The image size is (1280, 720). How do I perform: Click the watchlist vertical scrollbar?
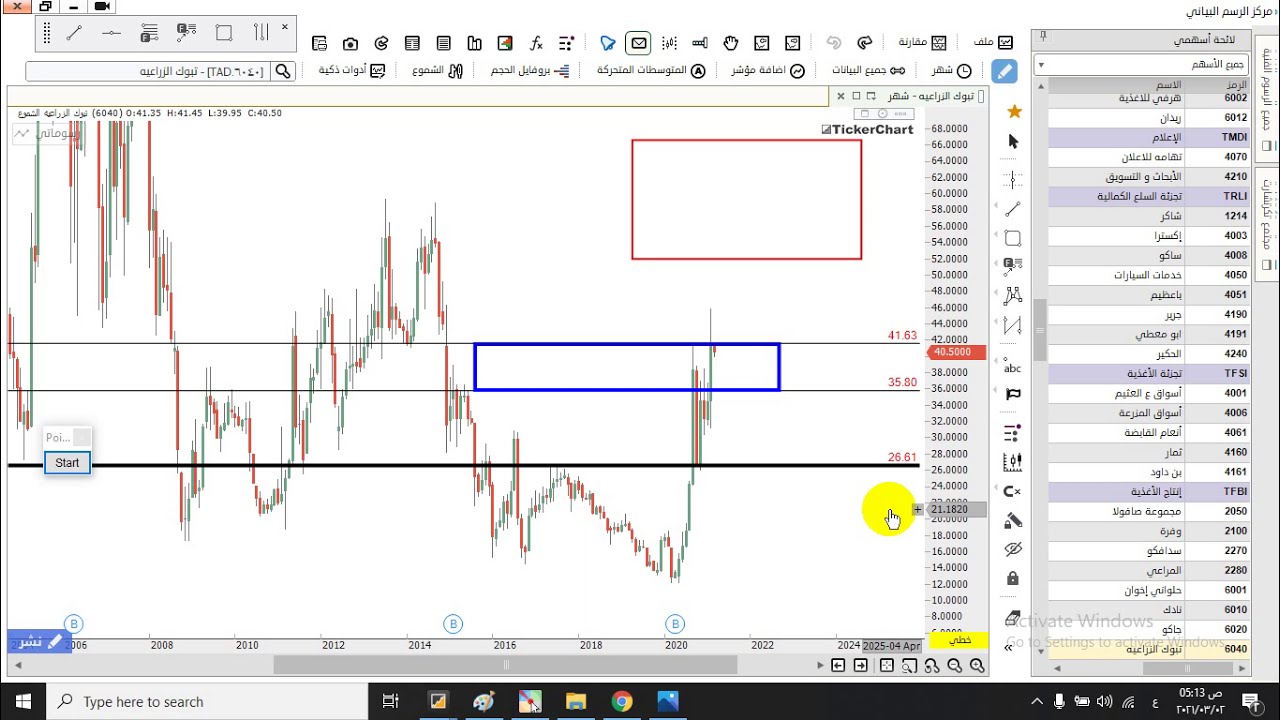click(1039, 330)
